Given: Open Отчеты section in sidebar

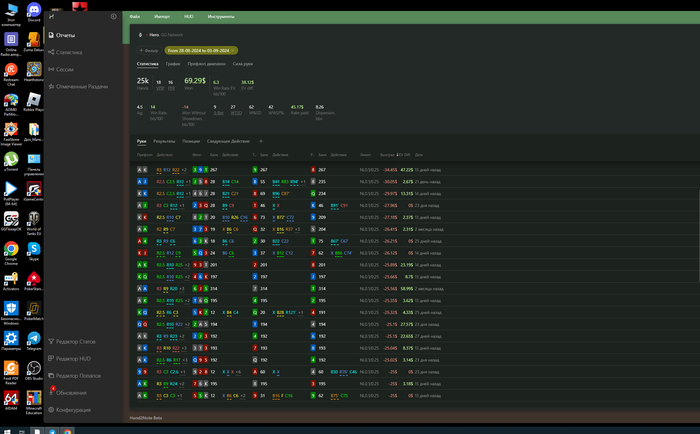Looking at the screenshot, I should click(x=67, y=36).
